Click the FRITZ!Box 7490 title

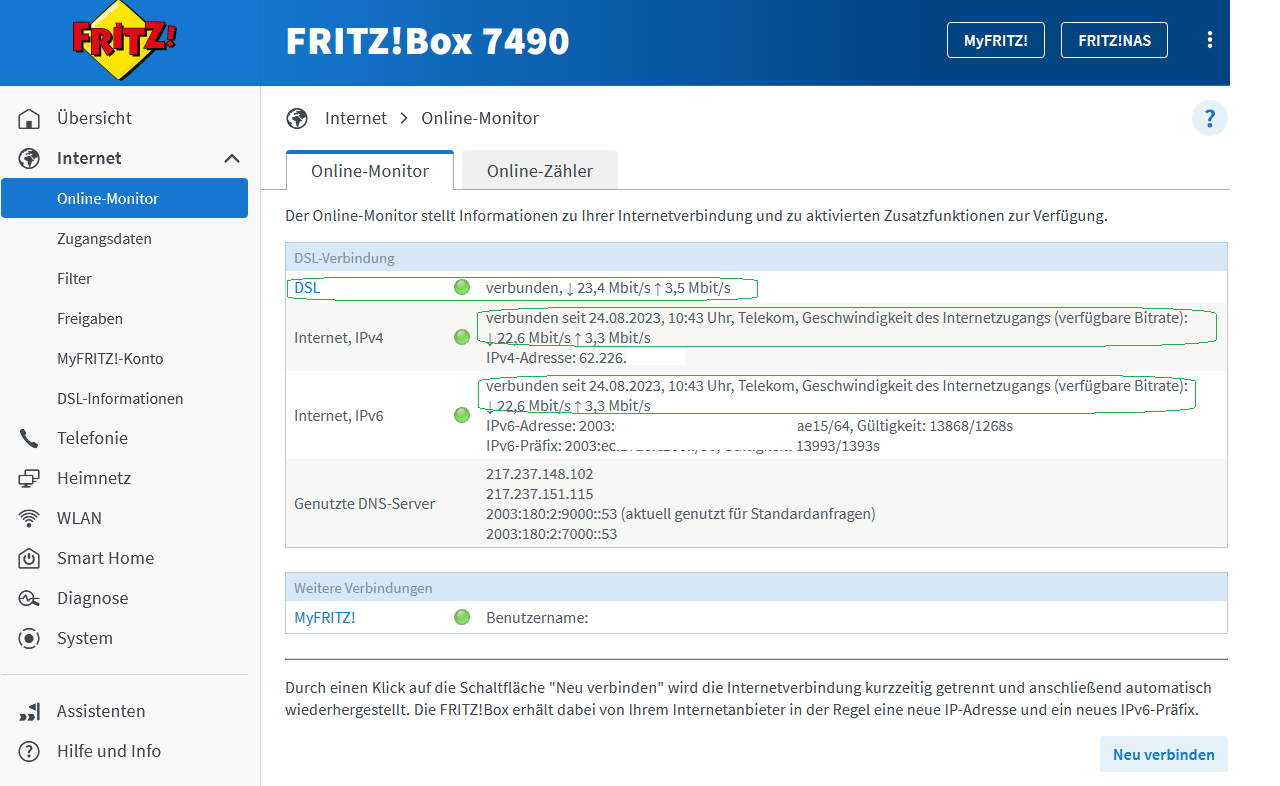pos(428,41)
